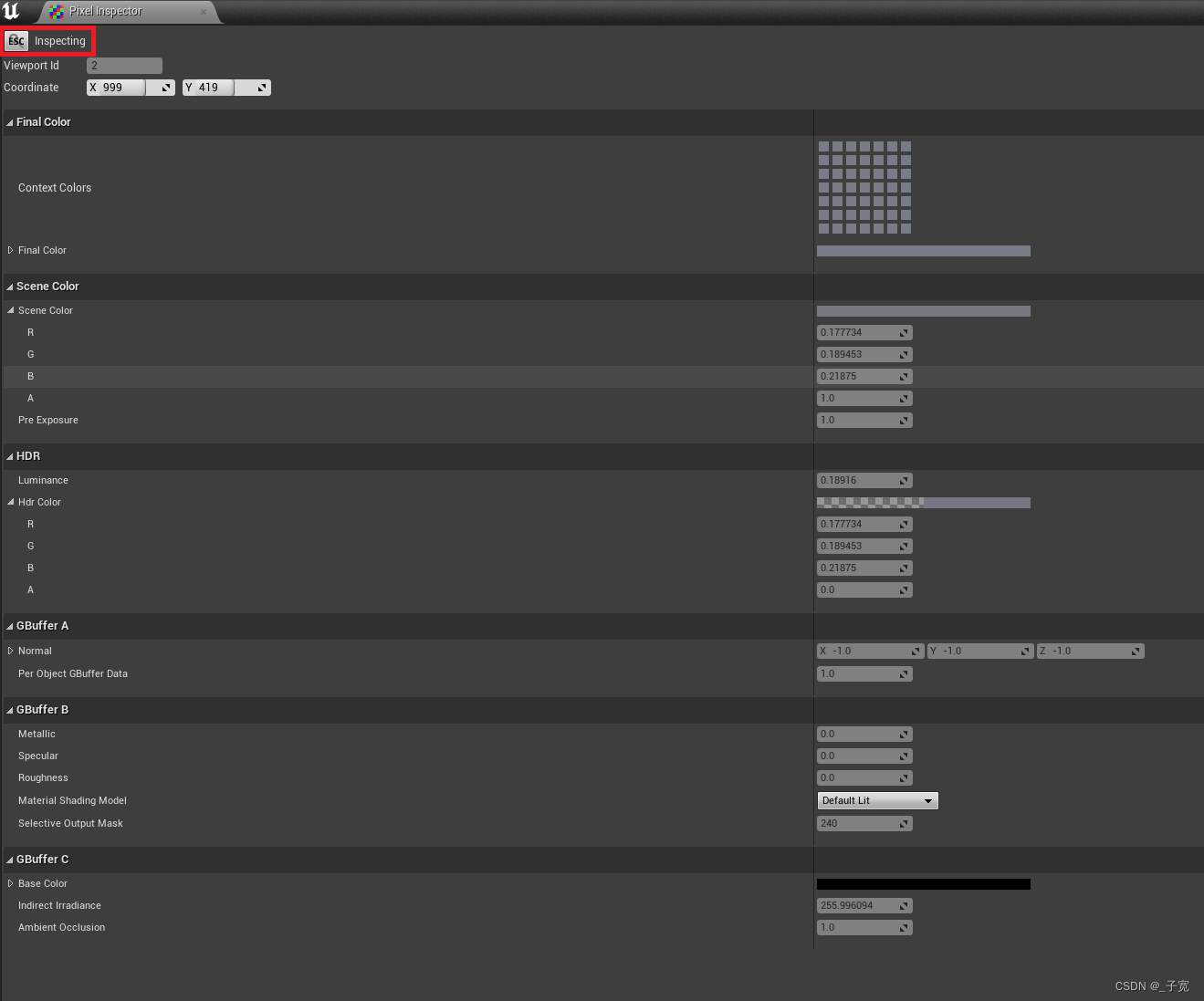Click the Indirect Irradiance label
Viewport: 1204px width, 1001px height.
tap(59, 905)
